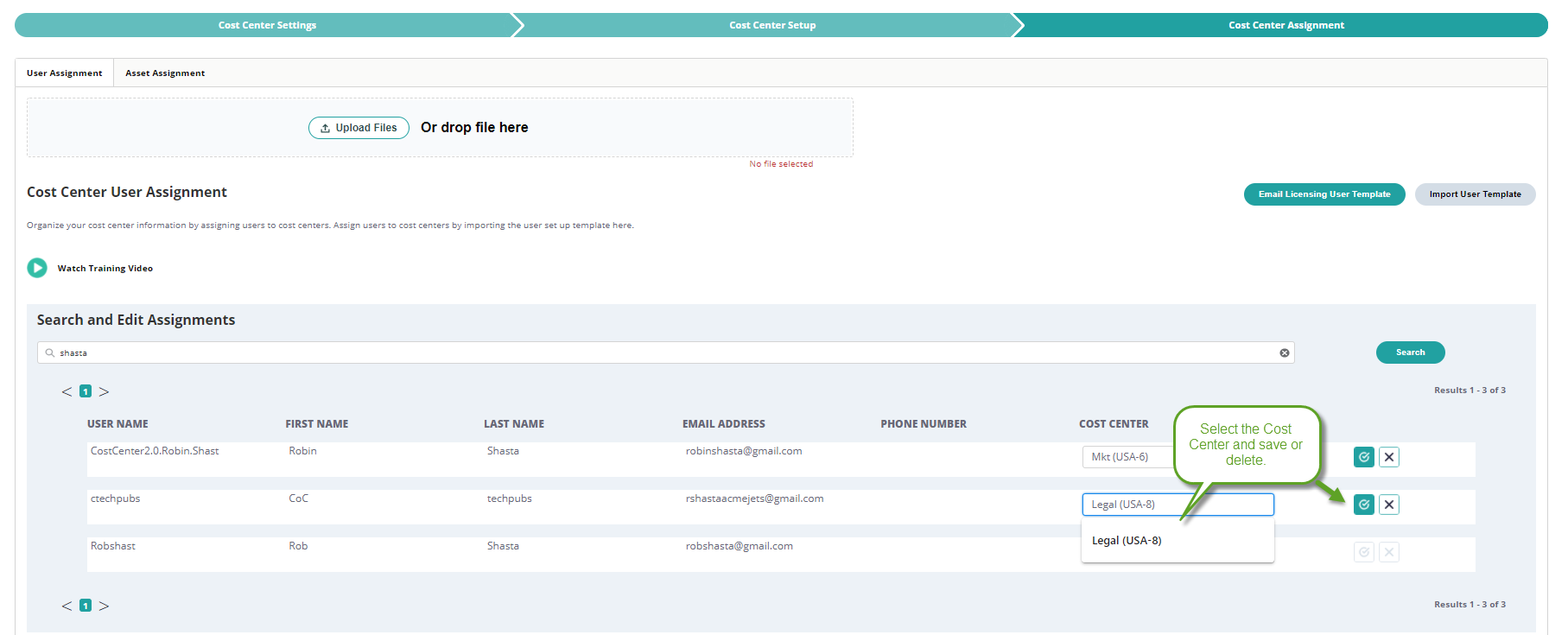
Task: Click the USER NAME column header
Action: 117,424
